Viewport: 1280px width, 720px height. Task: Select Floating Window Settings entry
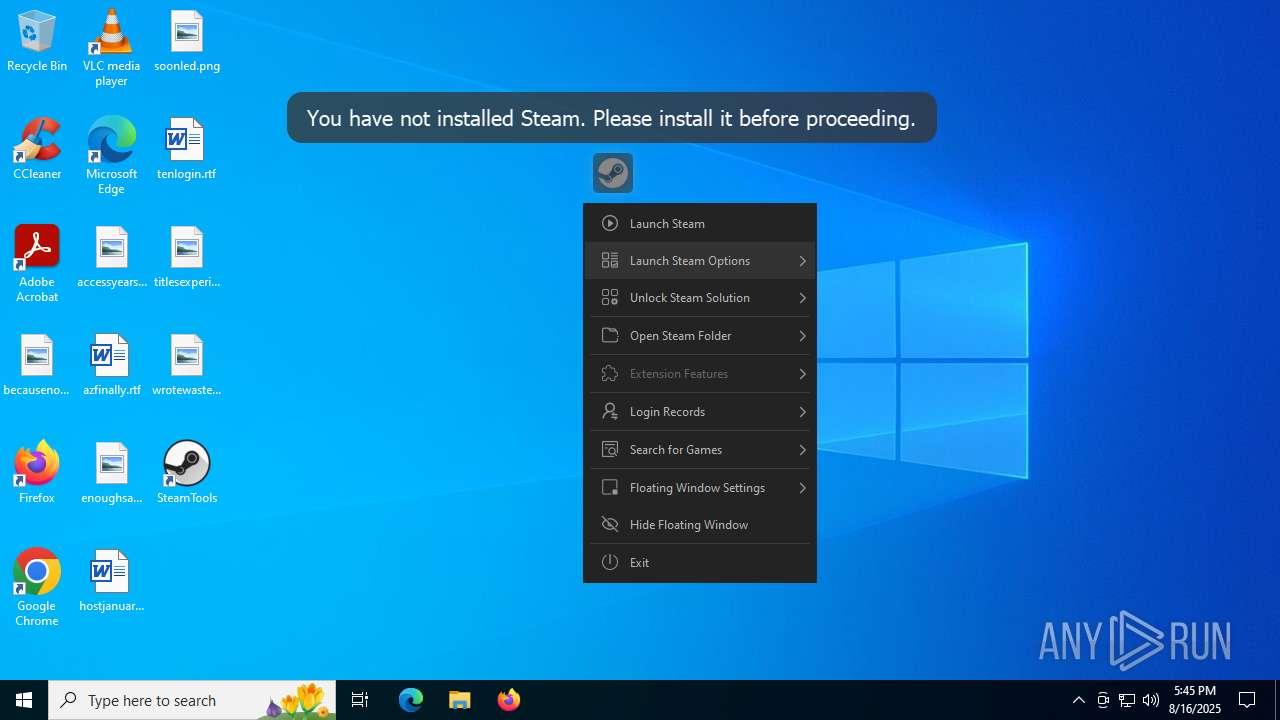pyautogui.click(x=700, y=488)
